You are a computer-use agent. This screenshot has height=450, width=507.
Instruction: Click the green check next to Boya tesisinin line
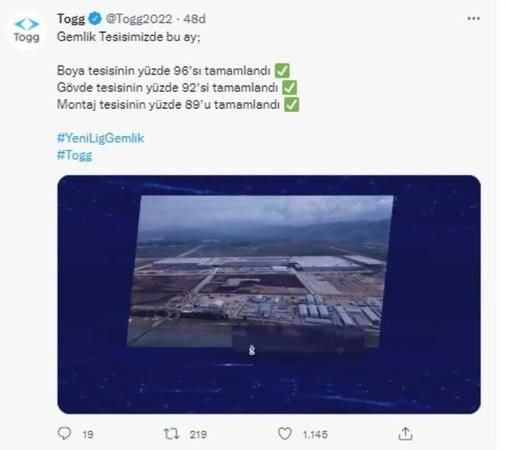click(282, 71)
